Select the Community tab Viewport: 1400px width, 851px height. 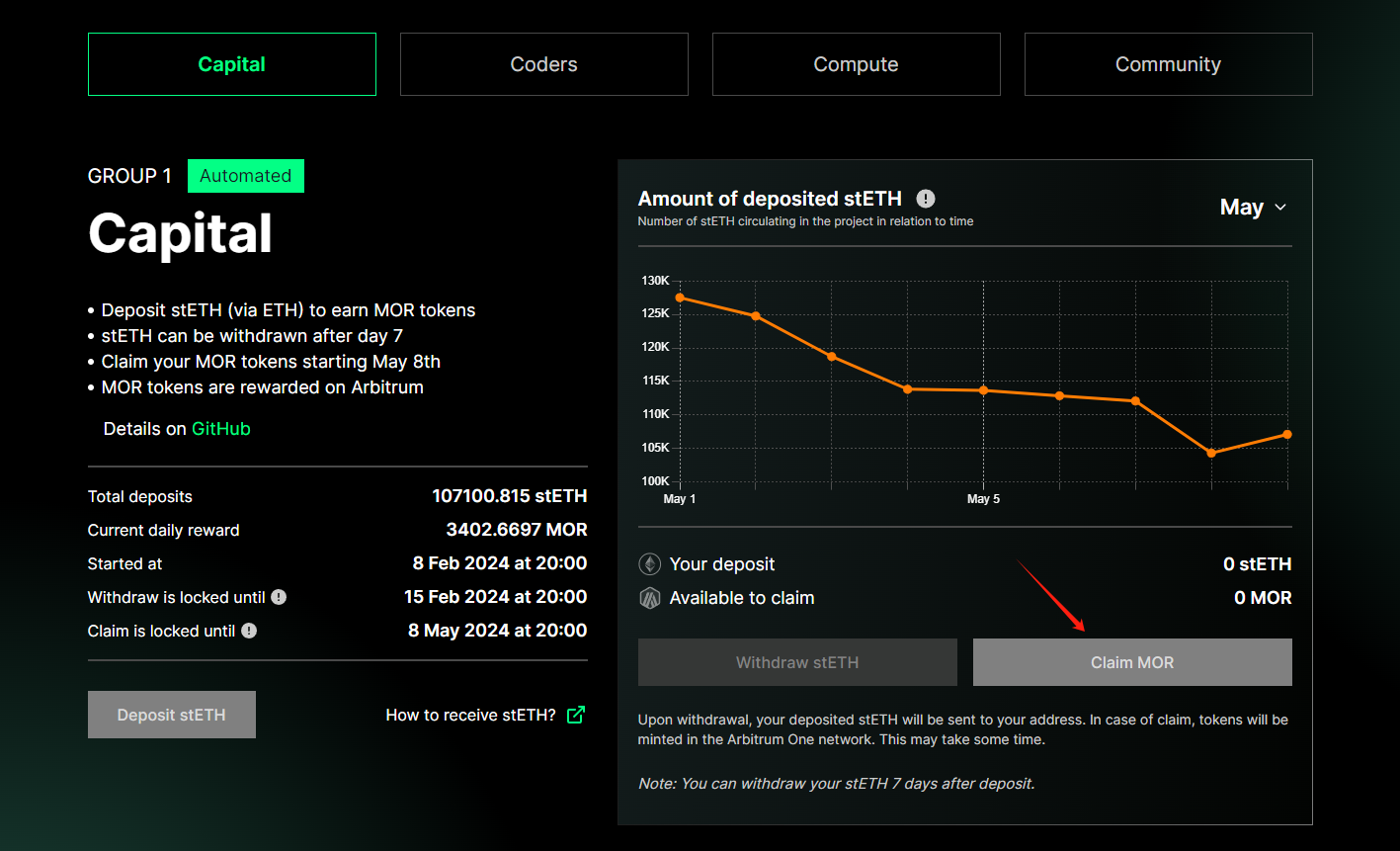[1168, 64]
